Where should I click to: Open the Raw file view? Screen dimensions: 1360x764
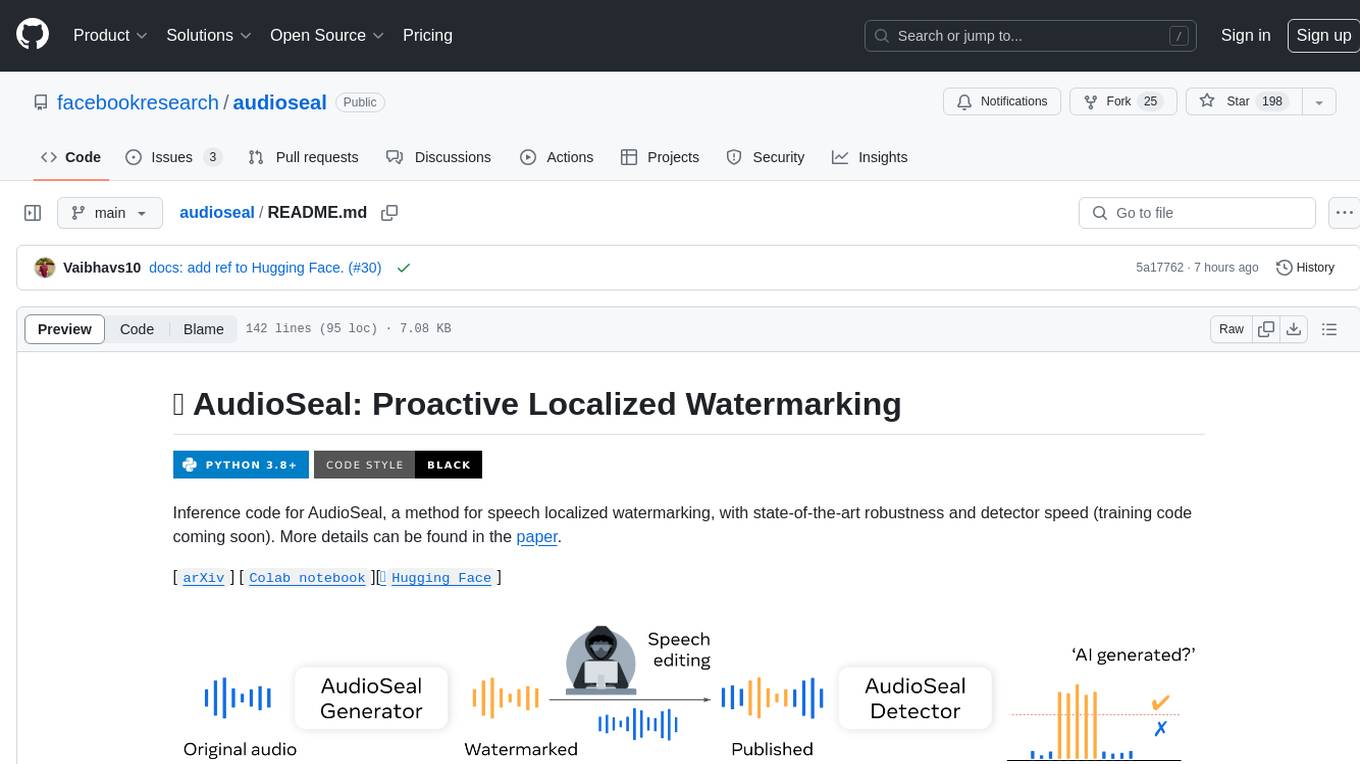click(1231, 329)
